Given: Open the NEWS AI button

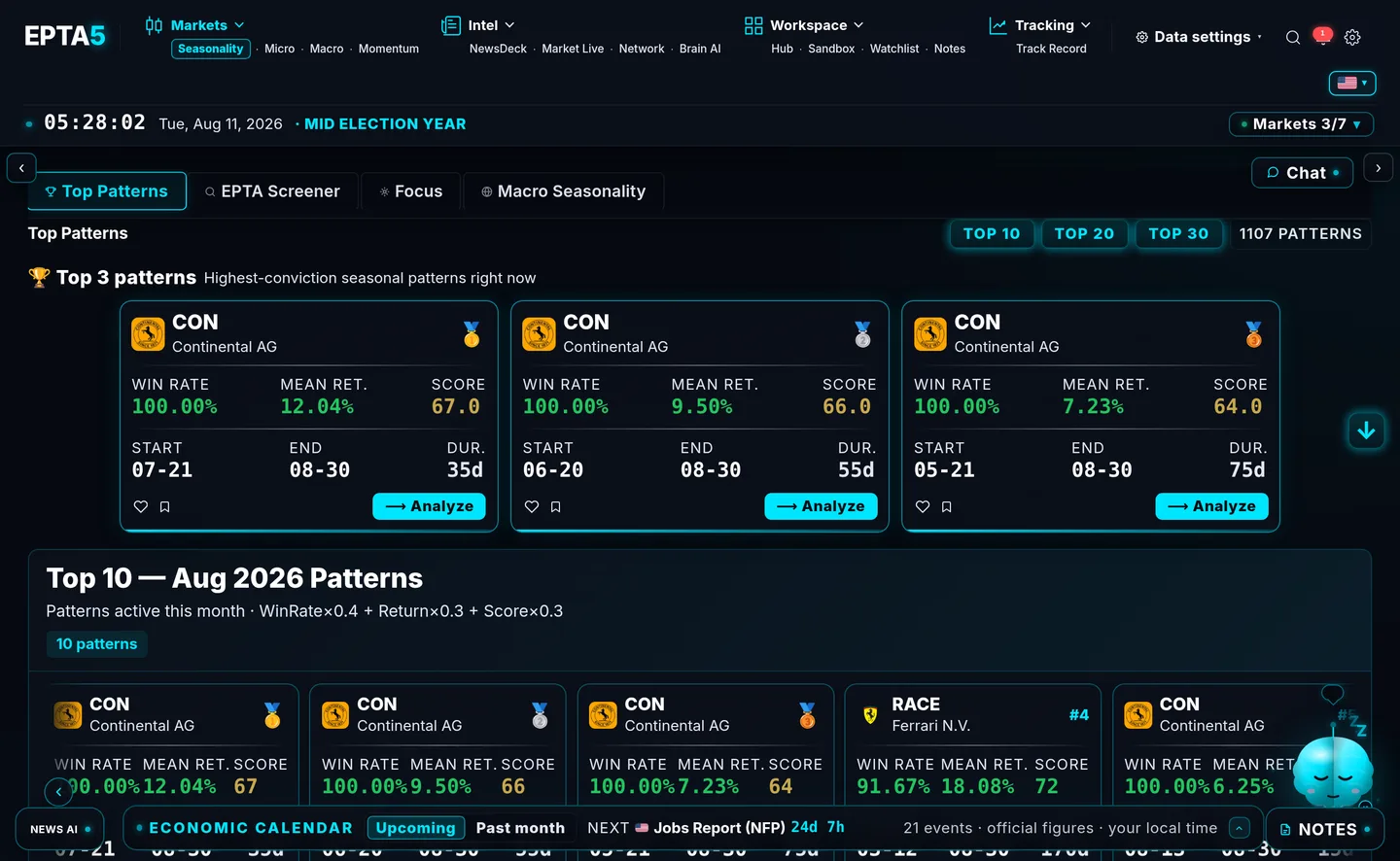Looking at the screenshot, I should coord(60,829).
